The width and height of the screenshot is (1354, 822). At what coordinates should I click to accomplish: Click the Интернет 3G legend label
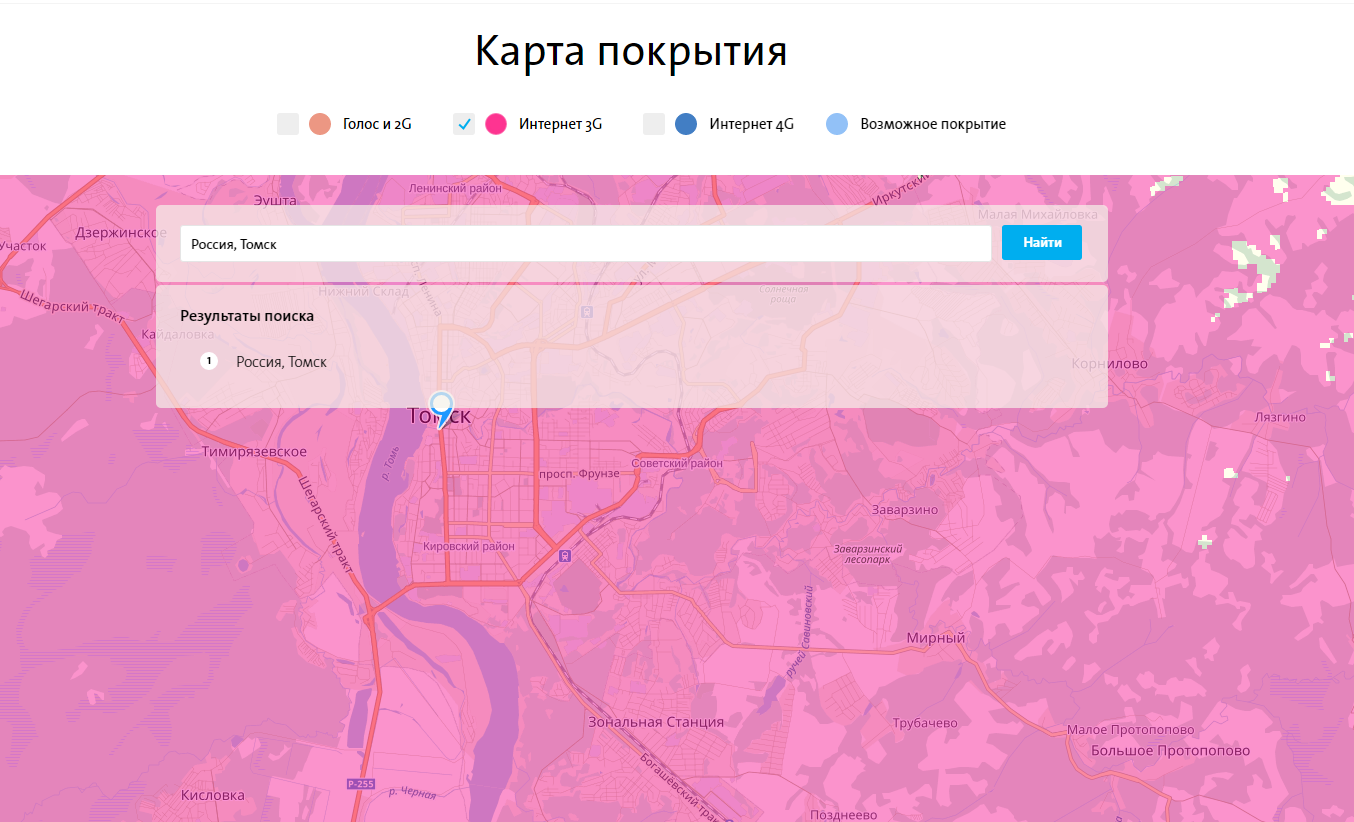(x=560, y=125)
